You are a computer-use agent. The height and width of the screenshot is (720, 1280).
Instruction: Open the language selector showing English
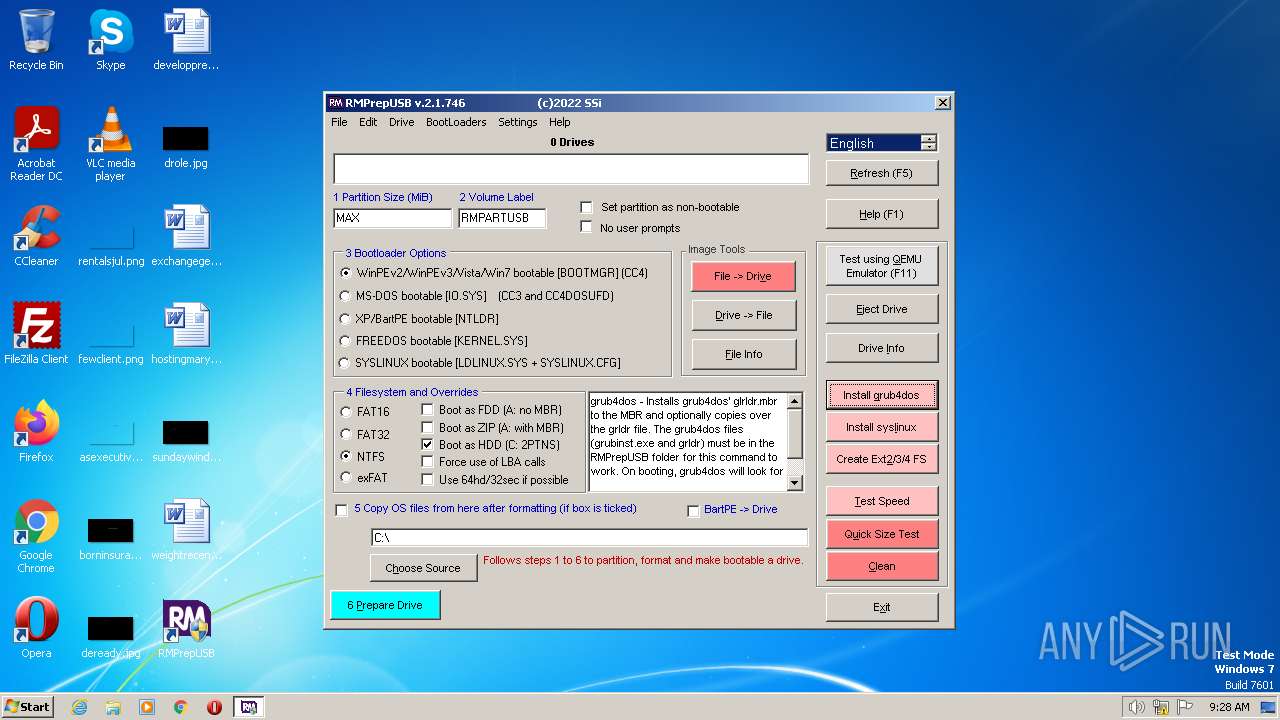click(881, 143)
